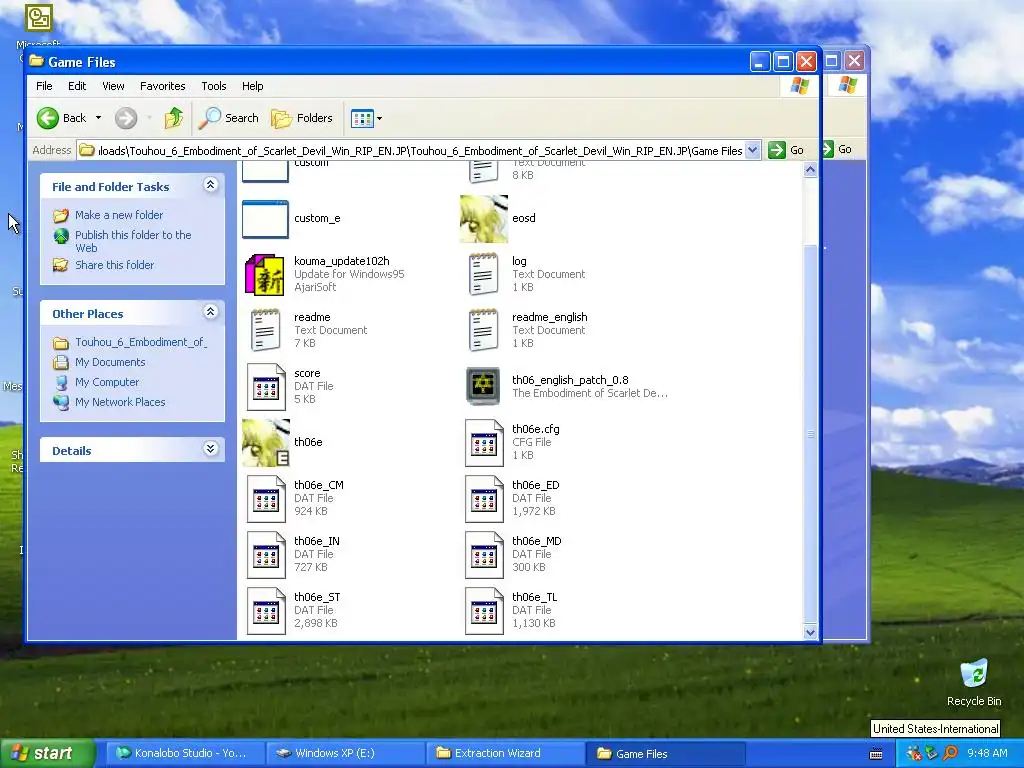Select the th06e_TL DAT file icon
Screen dimensions: 1024x768
pos(484,611)
